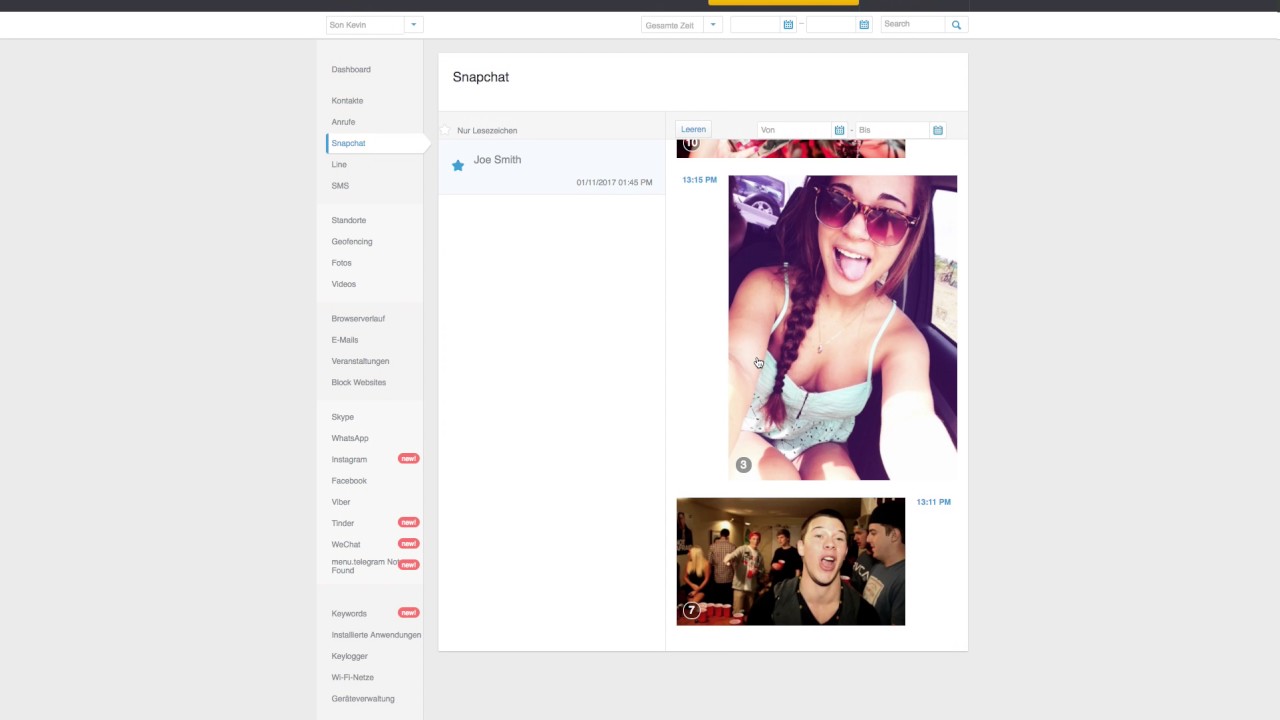Click the new badge next to WeChat
Viewport: 1280px width, 720px height.
408,544
